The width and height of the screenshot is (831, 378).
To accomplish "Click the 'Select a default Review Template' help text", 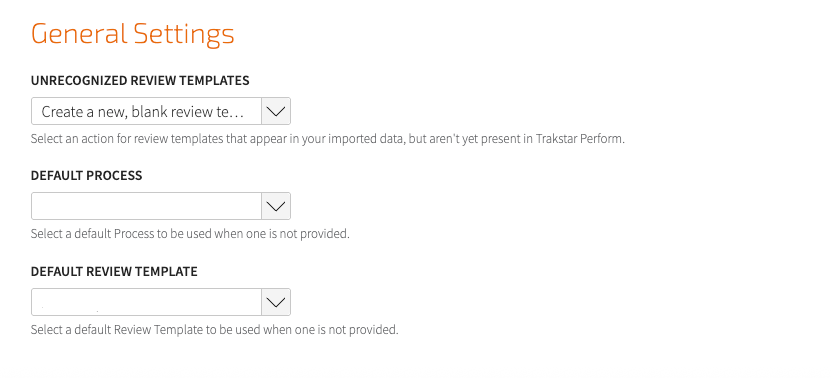I will (x=214, y=330).
